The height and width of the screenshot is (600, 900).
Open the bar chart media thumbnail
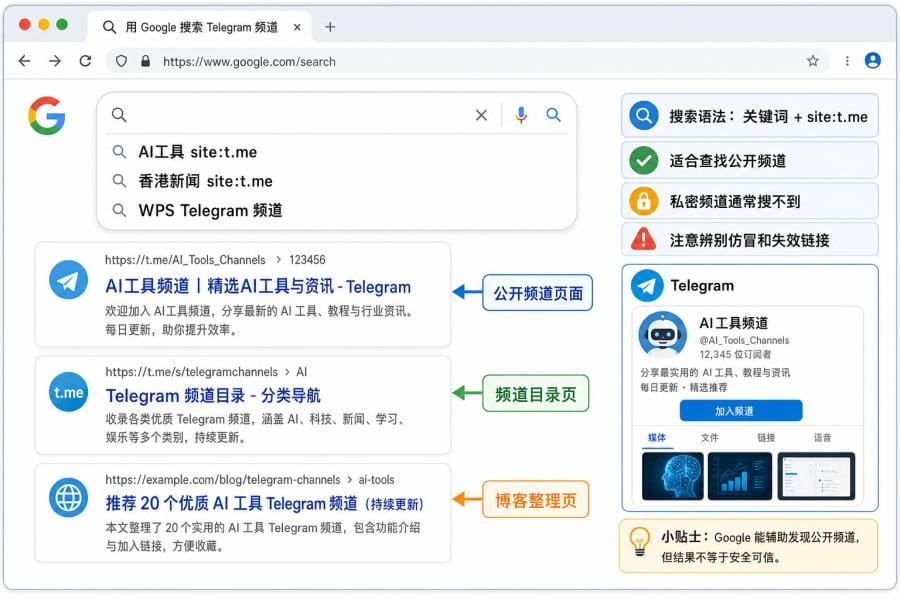click(x=740, y=476)
